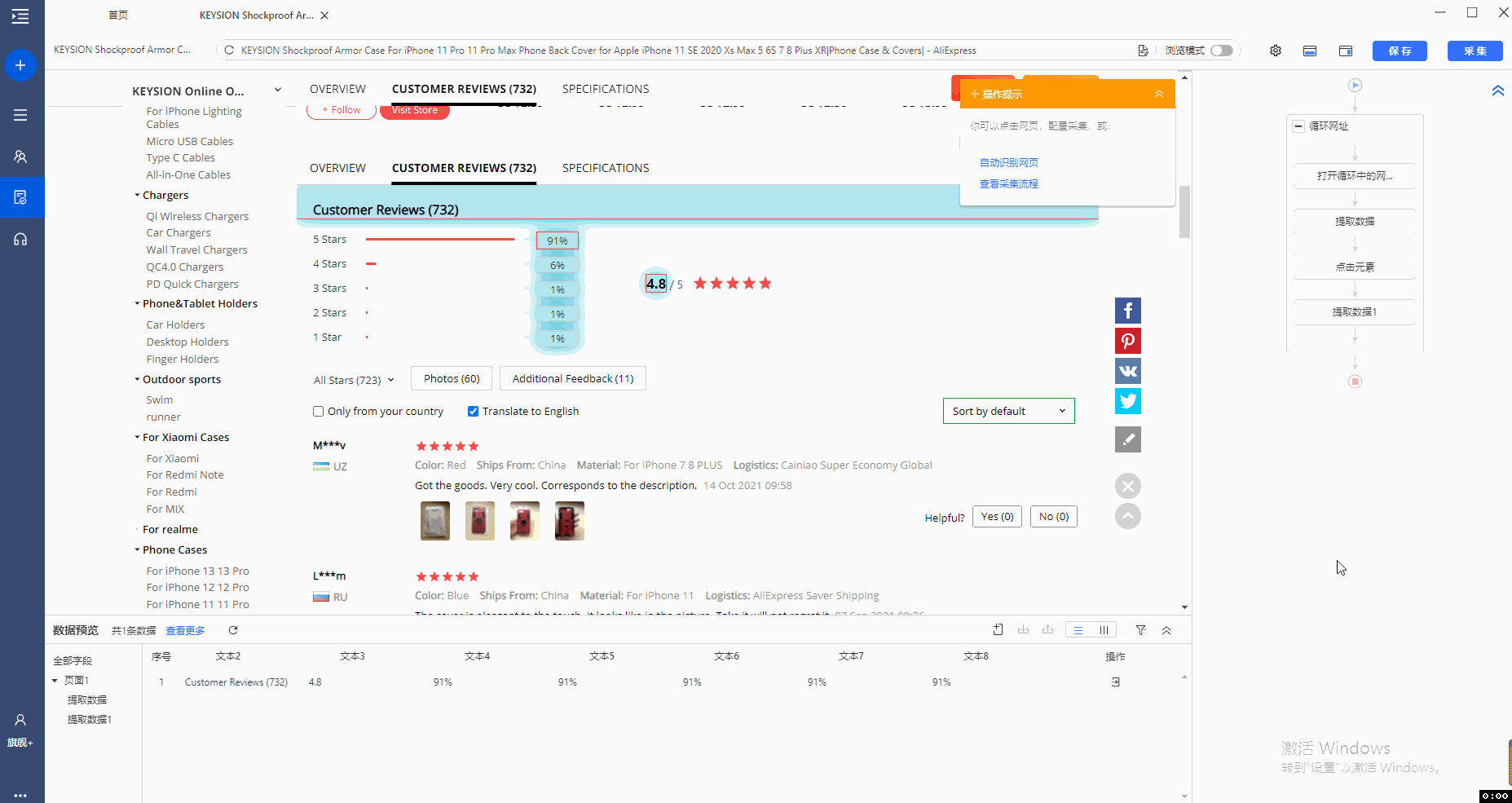Image resolution: width=1512 pixels, height=803 pixels.
Task: Close the KEYSION Shockproof tab
Action: pyautogui.click(x=324, y=15)
